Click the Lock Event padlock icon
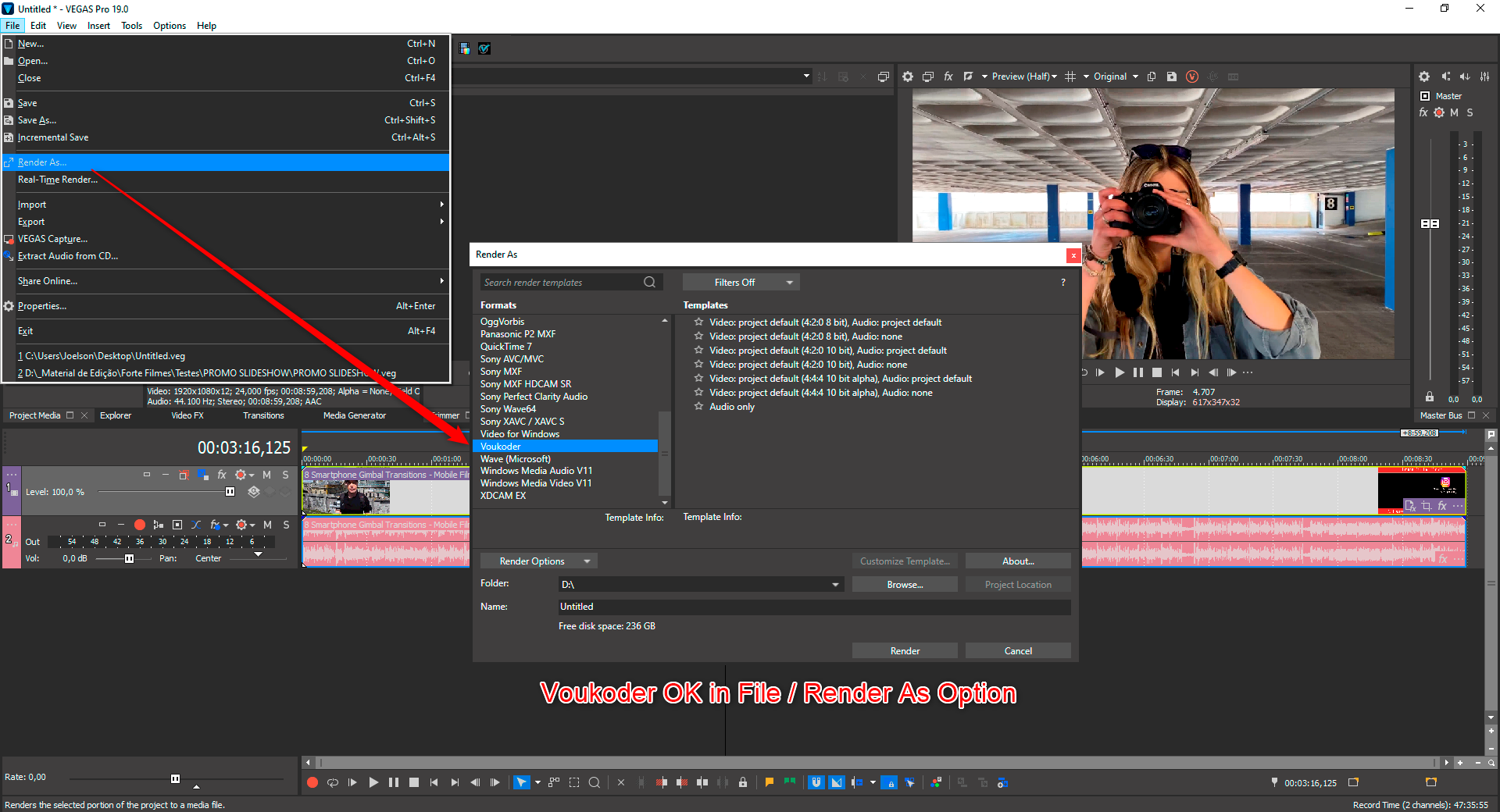 click(743, 782)
